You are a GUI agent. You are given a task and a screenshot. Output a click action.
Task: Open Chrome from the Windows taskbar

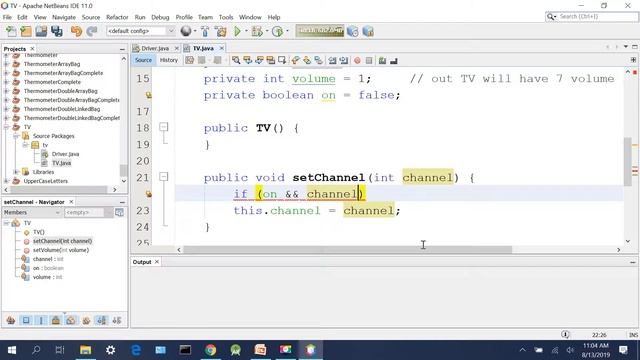(x=211, y=350)
